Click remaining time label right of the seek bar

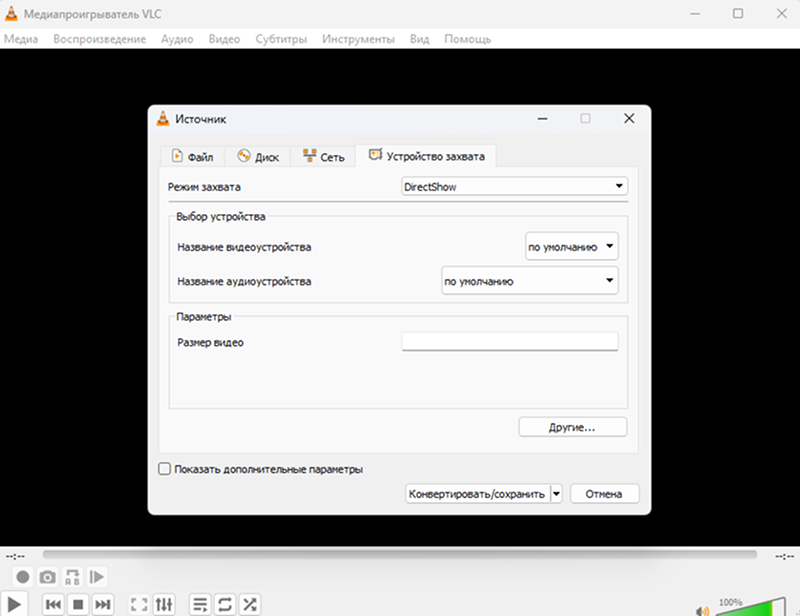point(784,555)
